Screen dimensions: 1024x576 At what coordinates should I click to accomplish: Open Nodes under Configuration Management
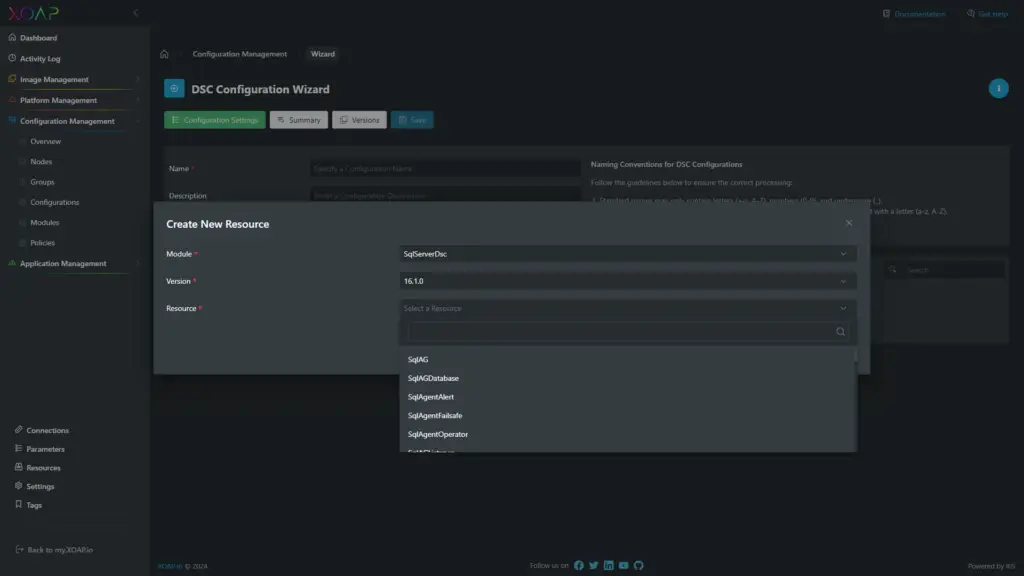click(x=40, y=162)
